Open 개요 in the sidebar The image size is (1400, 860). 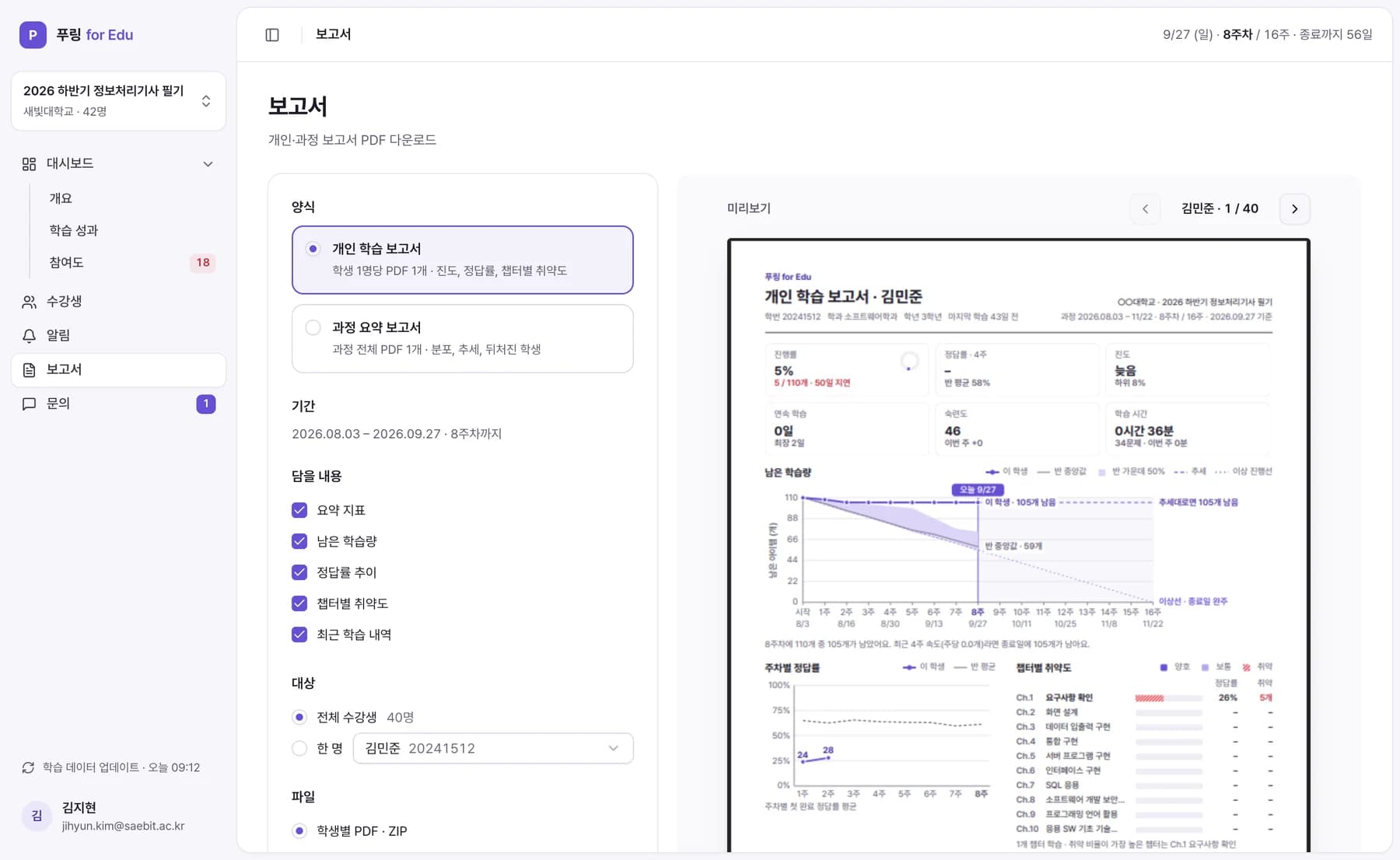(x=61, y=198)
